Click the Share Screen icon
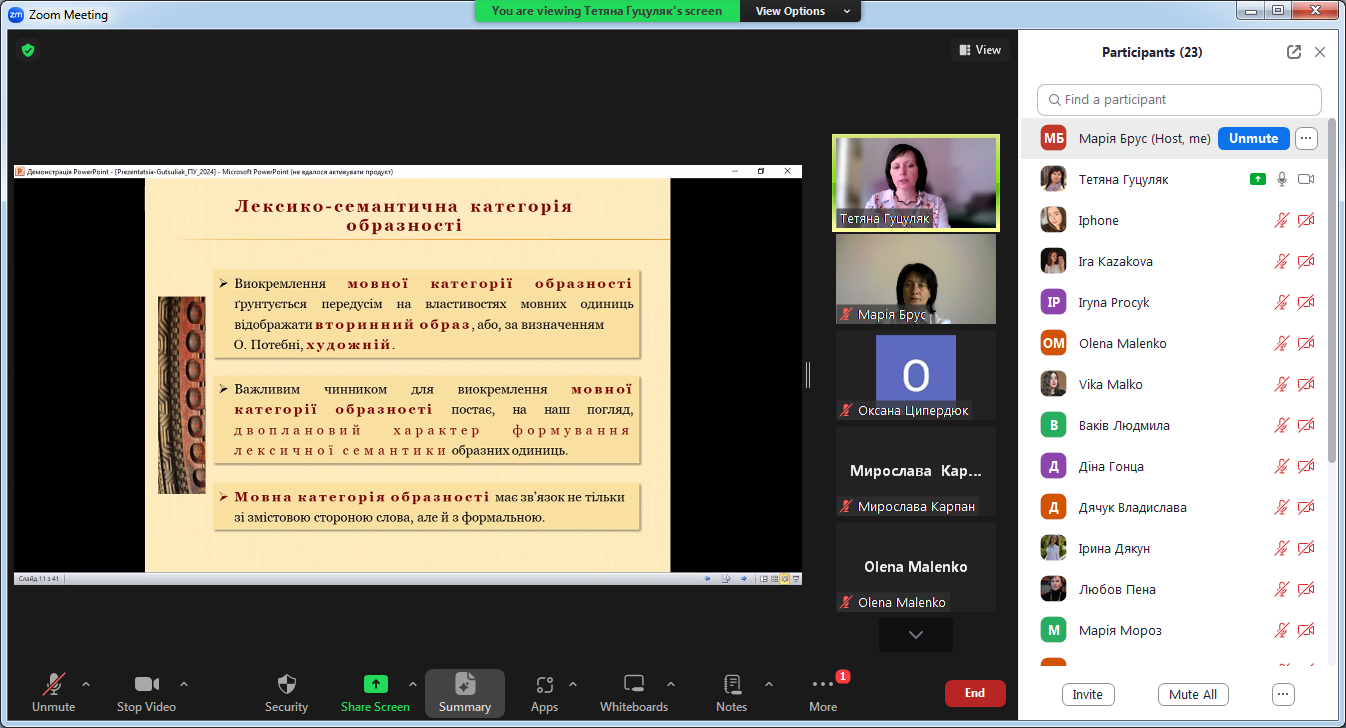The height and width of the screenshot is (728, 1346). coord(375,684)
